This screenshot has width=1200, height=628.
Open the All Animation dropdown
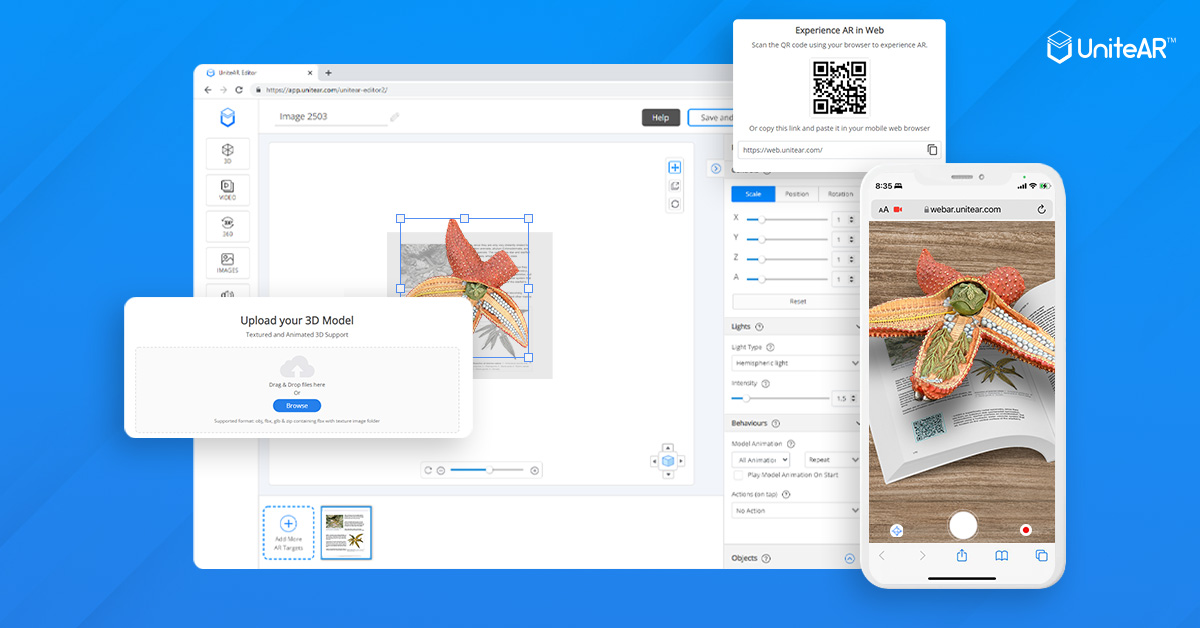[761, 459]
